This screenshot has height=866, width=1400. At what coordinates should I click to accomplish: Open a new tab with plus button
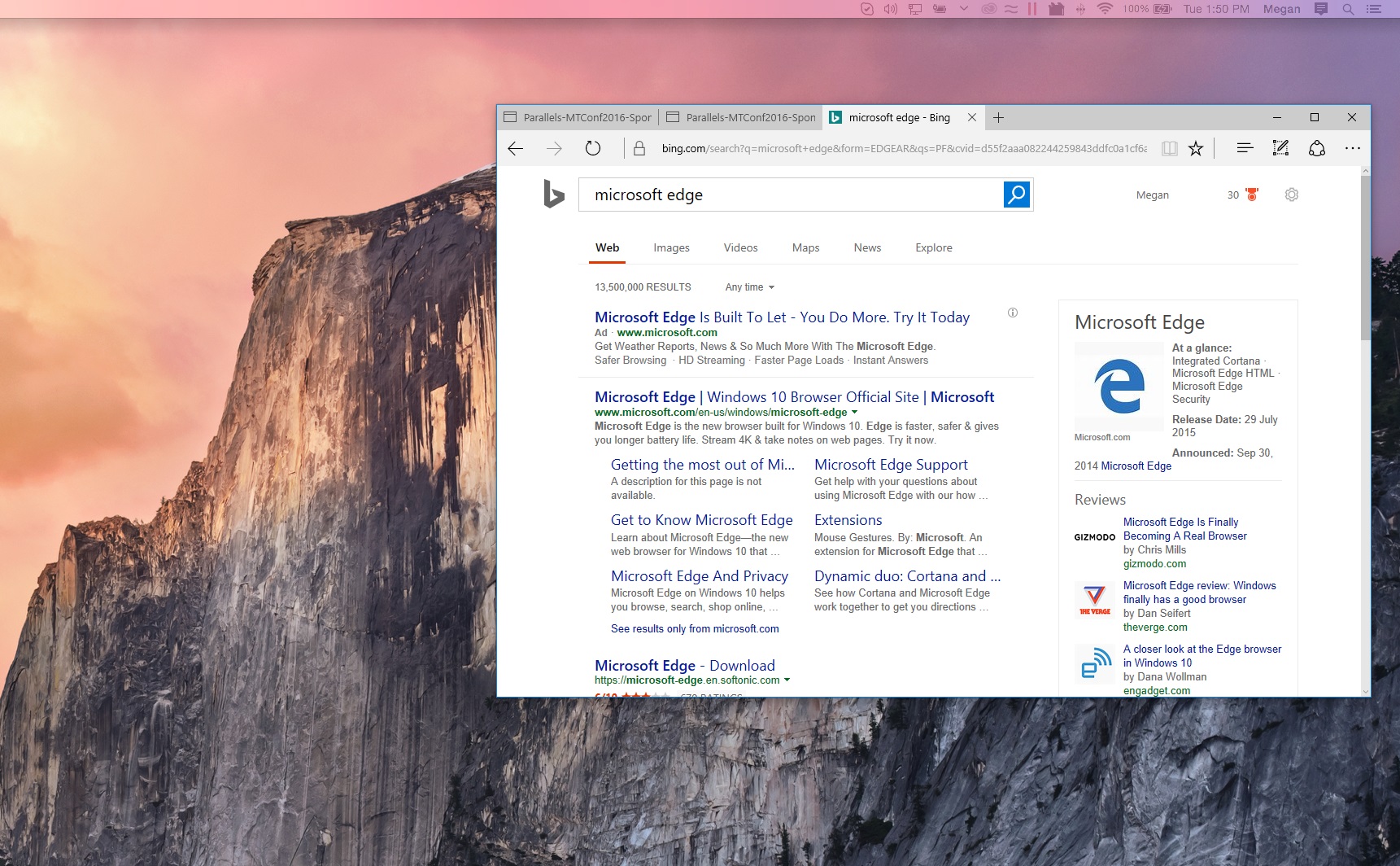click(998, 117)
